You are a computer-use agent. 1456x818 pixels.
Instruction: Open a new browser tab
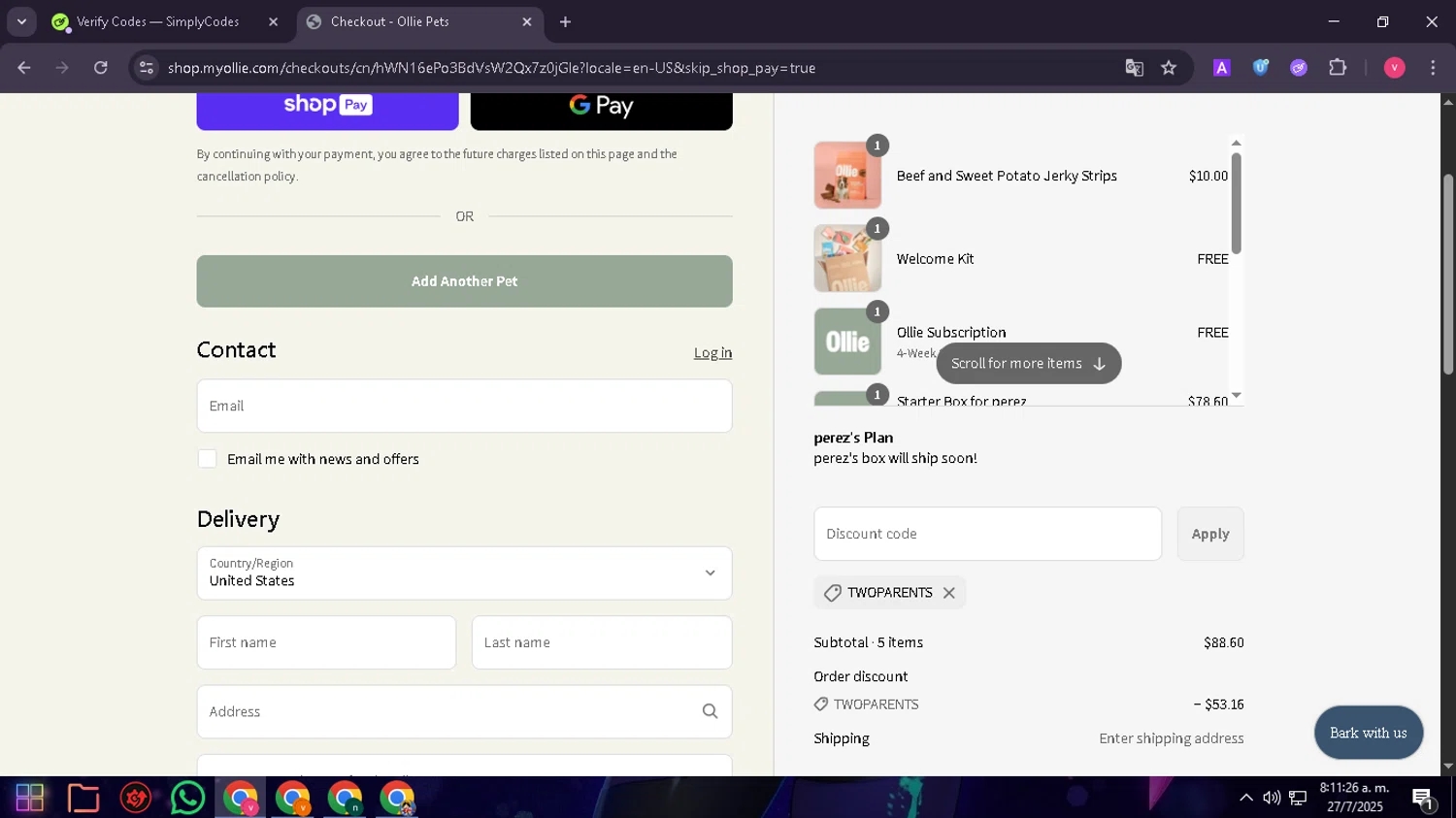[x=566, y=21]
